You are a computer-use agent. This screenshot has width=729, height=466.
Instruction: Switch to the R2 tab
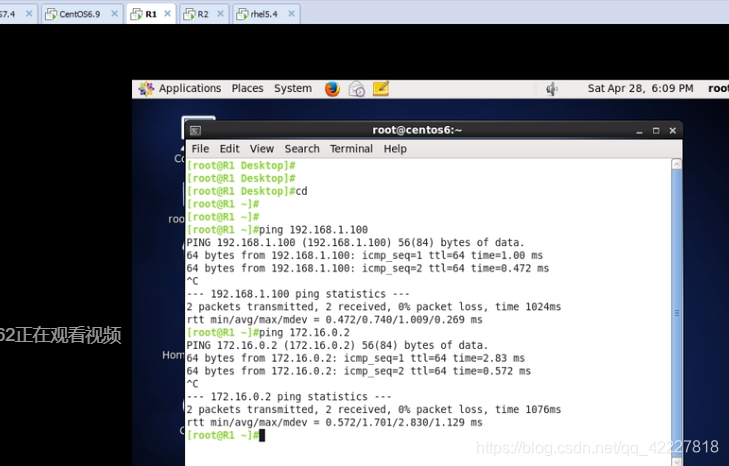click(203, 14)
